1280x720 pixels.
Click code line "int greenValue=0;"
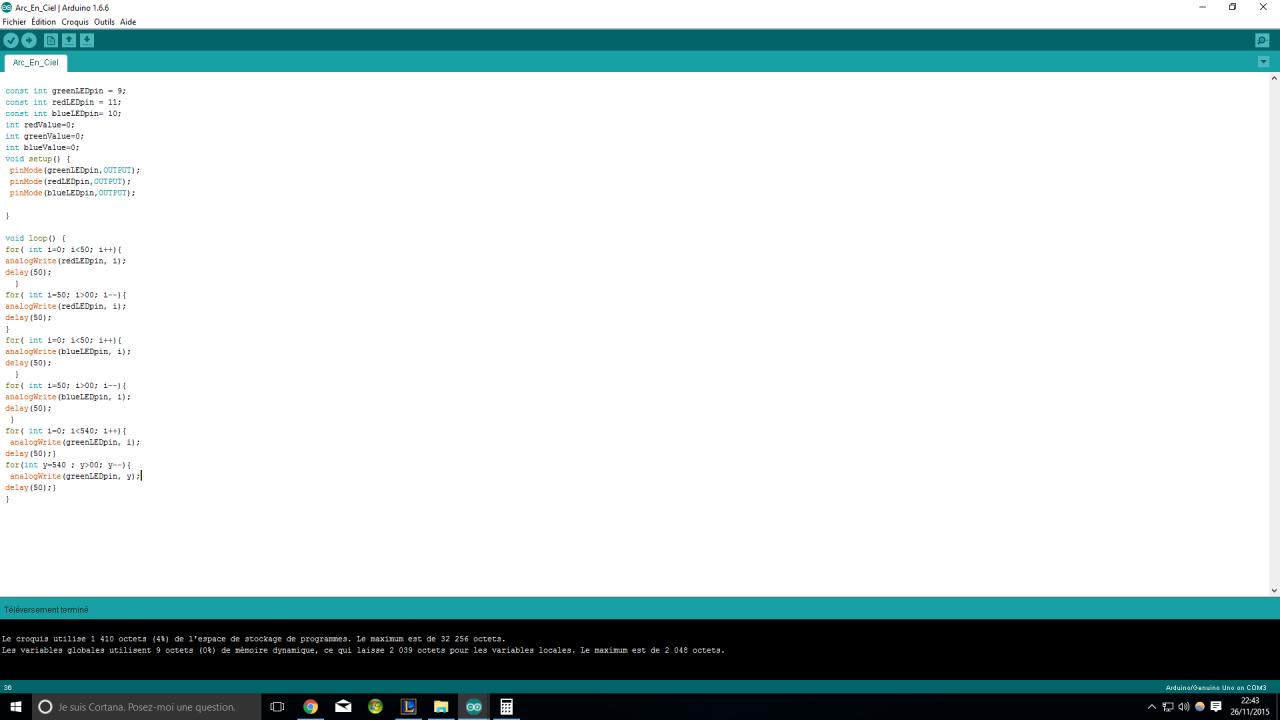45,136
